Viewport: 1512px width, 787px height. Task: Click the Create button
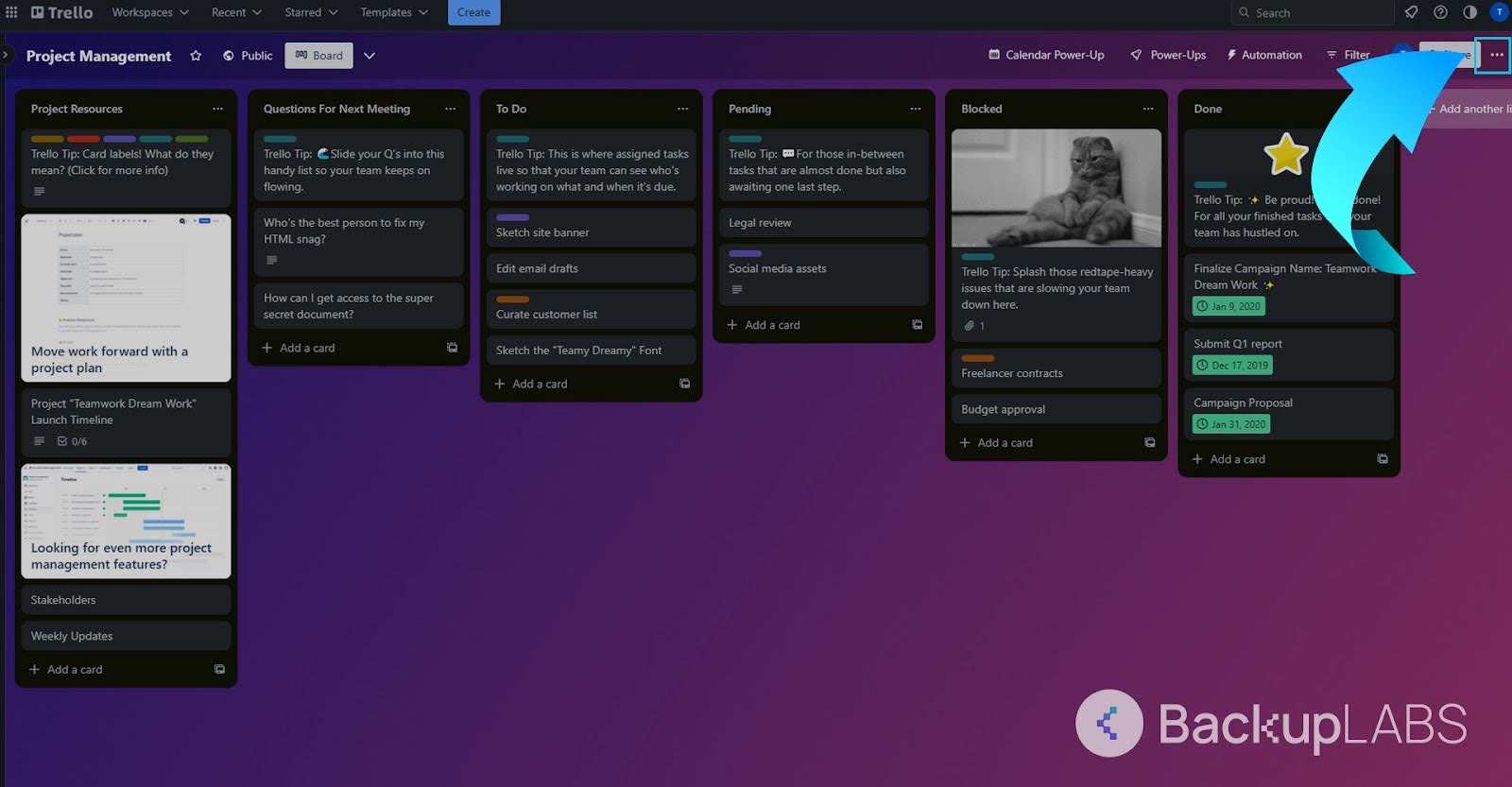(x=473, y=12)
